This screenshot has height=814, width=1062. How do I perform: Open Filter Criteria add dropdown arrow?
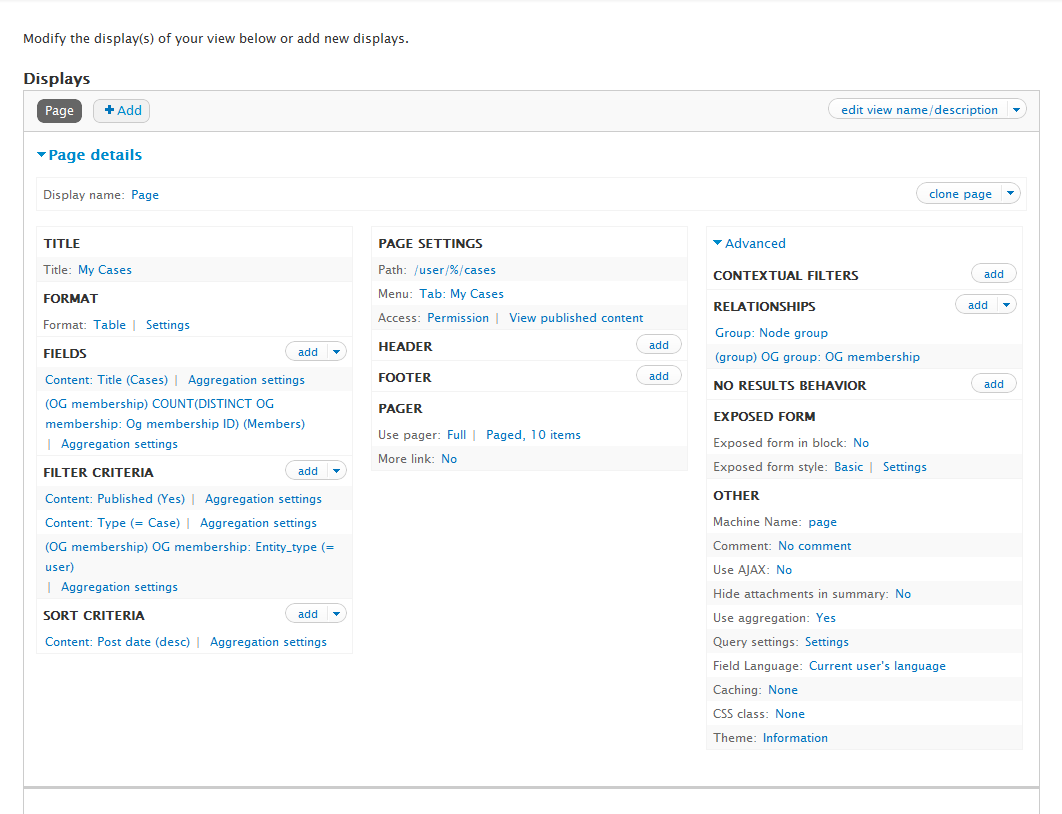337,471
